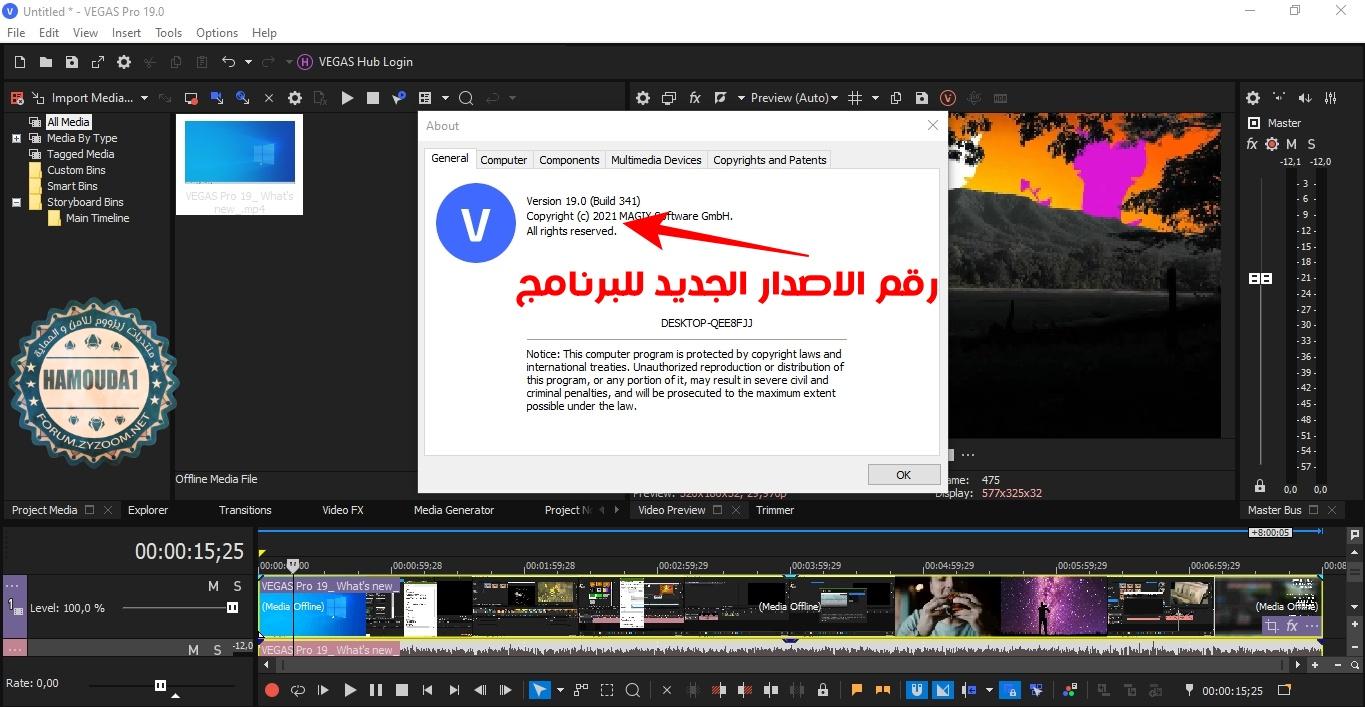Expand the Media By Type tree node
This screenshot has height=707, width=1365.
click(16, 138)
